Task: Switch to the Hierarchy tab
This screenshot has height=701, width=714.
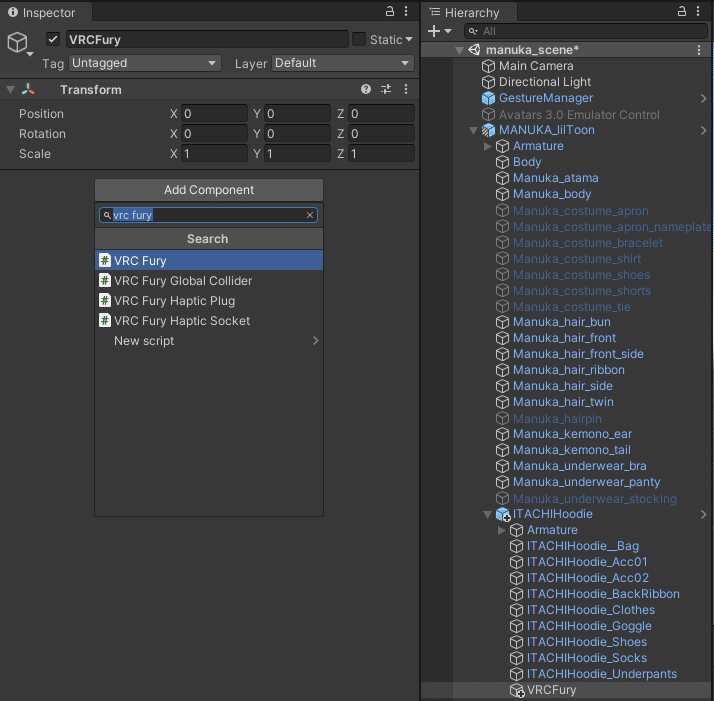Action: coord(469,12)
